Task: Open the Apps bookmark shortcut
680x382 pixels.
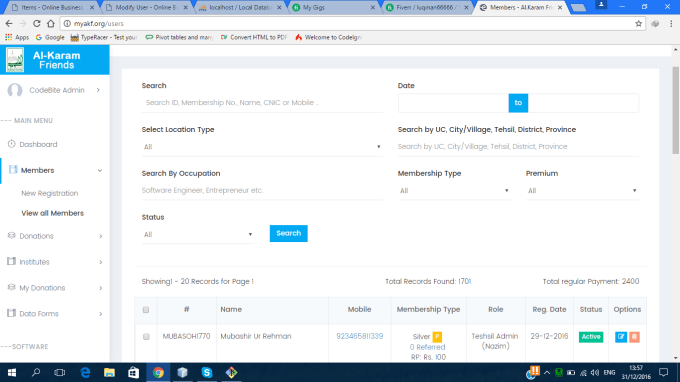Action: [x=17, y=37]
